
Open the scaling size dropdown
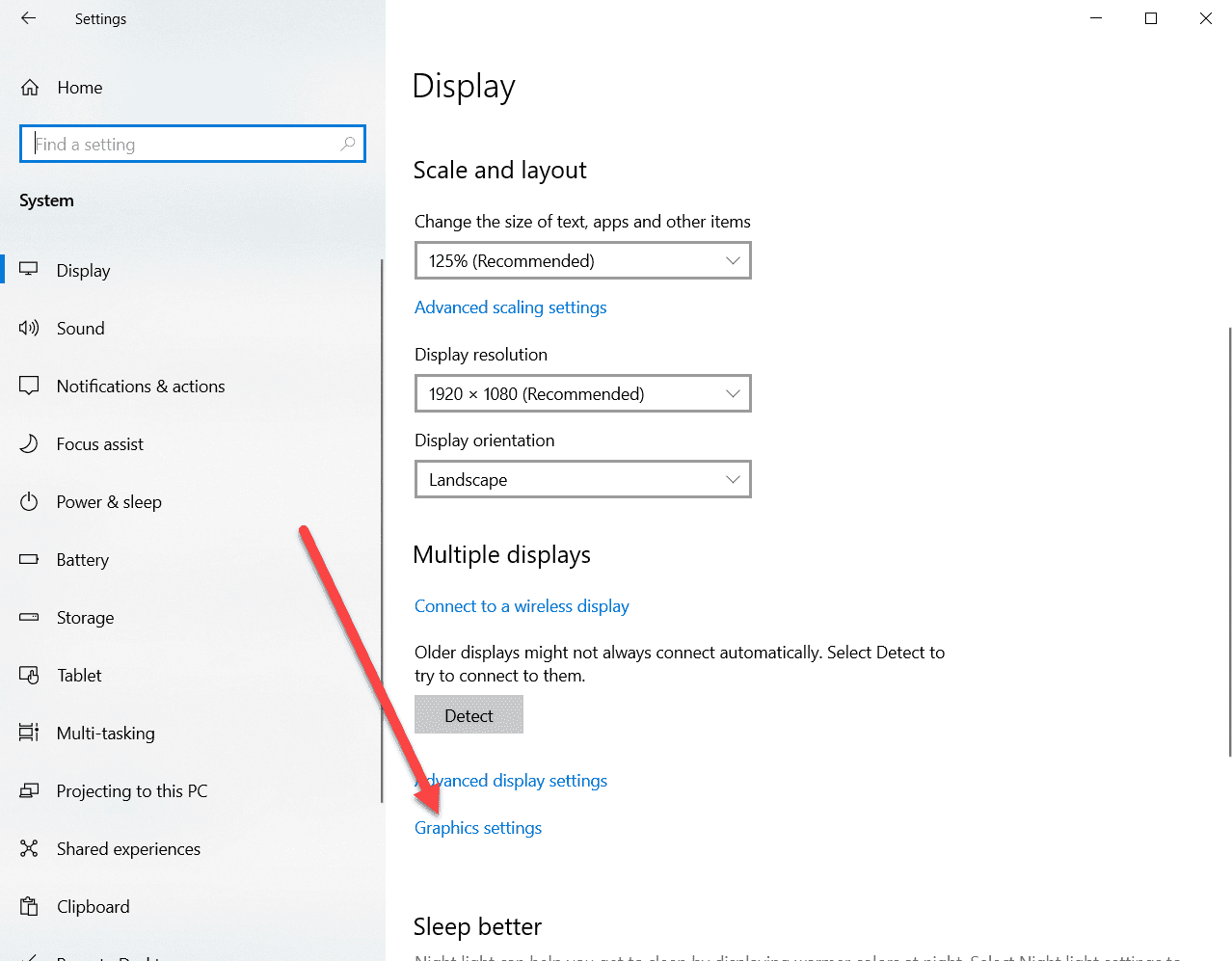click(582, 261)
